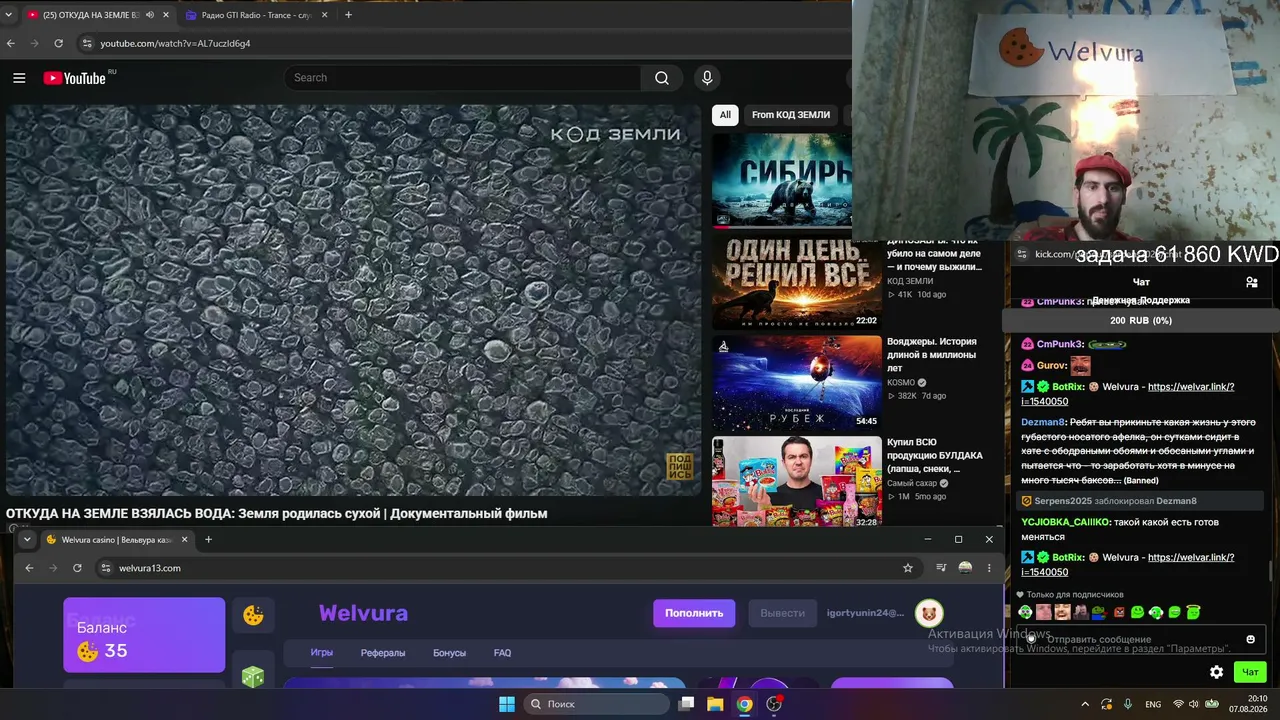Open the Windows Start menu
Viewport: 1280px width, 720px height.
tap(506, 704)
